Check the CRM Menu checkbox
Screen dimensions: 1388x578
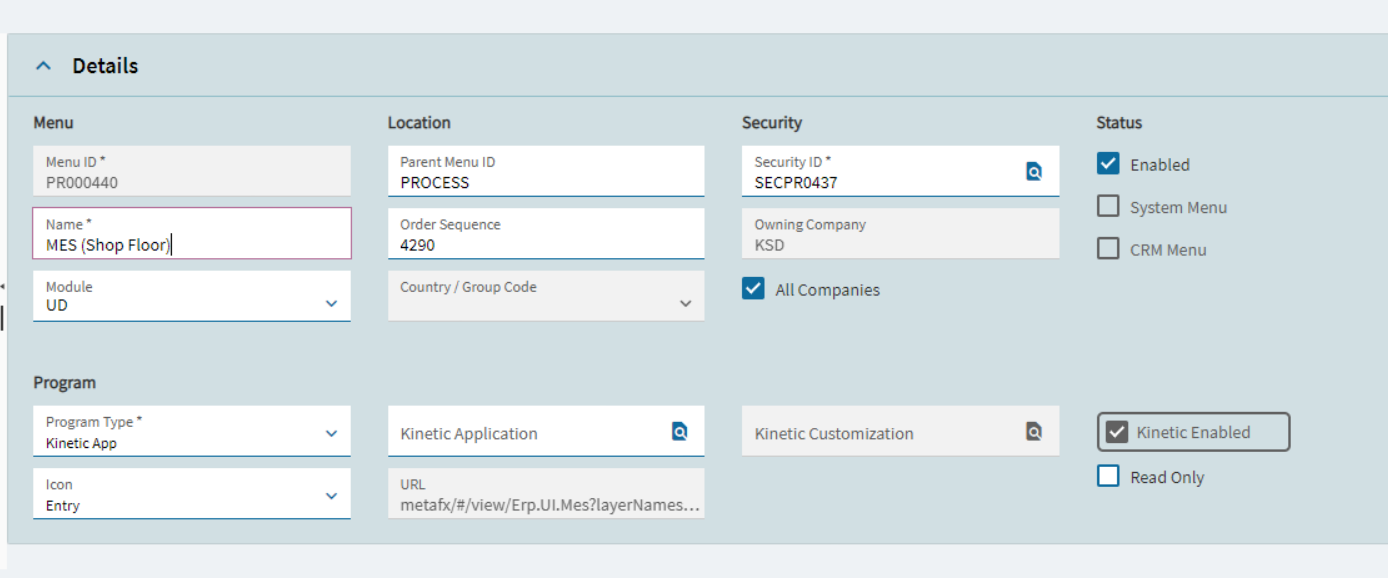(1108, 249)
